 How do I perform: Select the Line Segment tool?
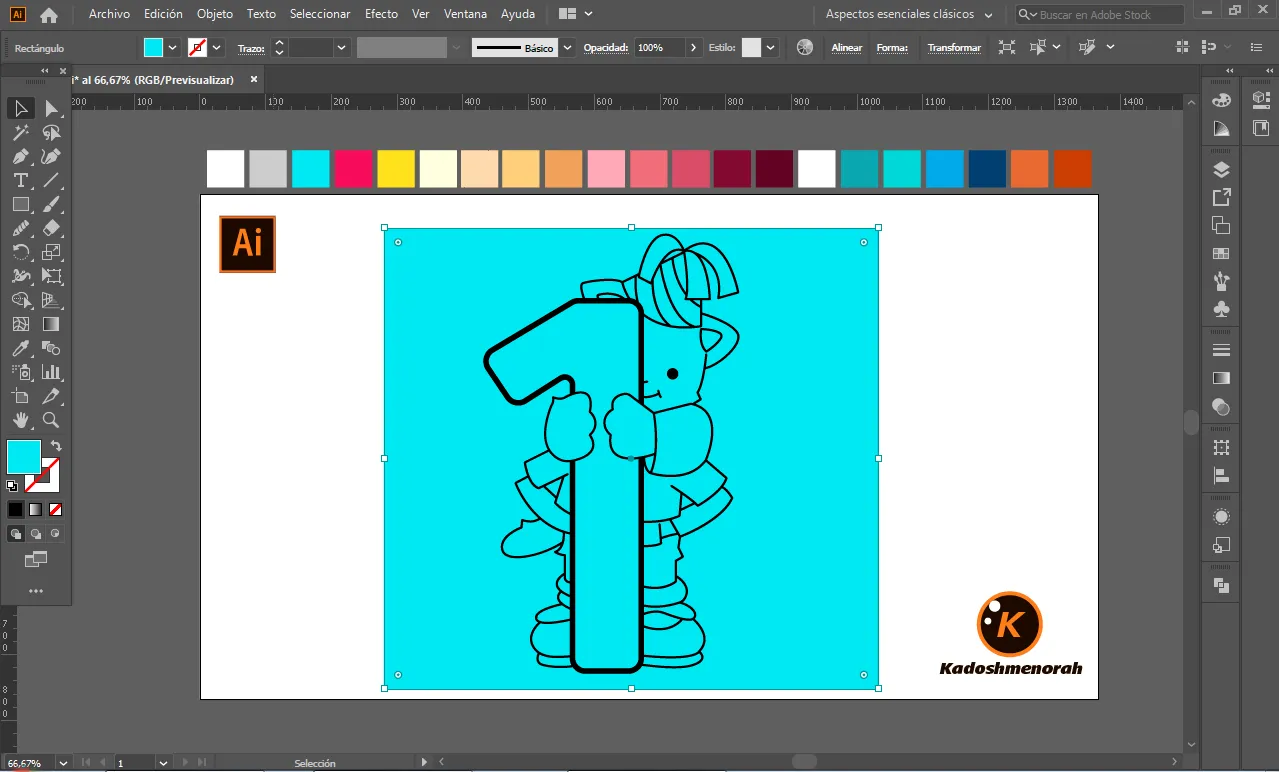[51, 180]
